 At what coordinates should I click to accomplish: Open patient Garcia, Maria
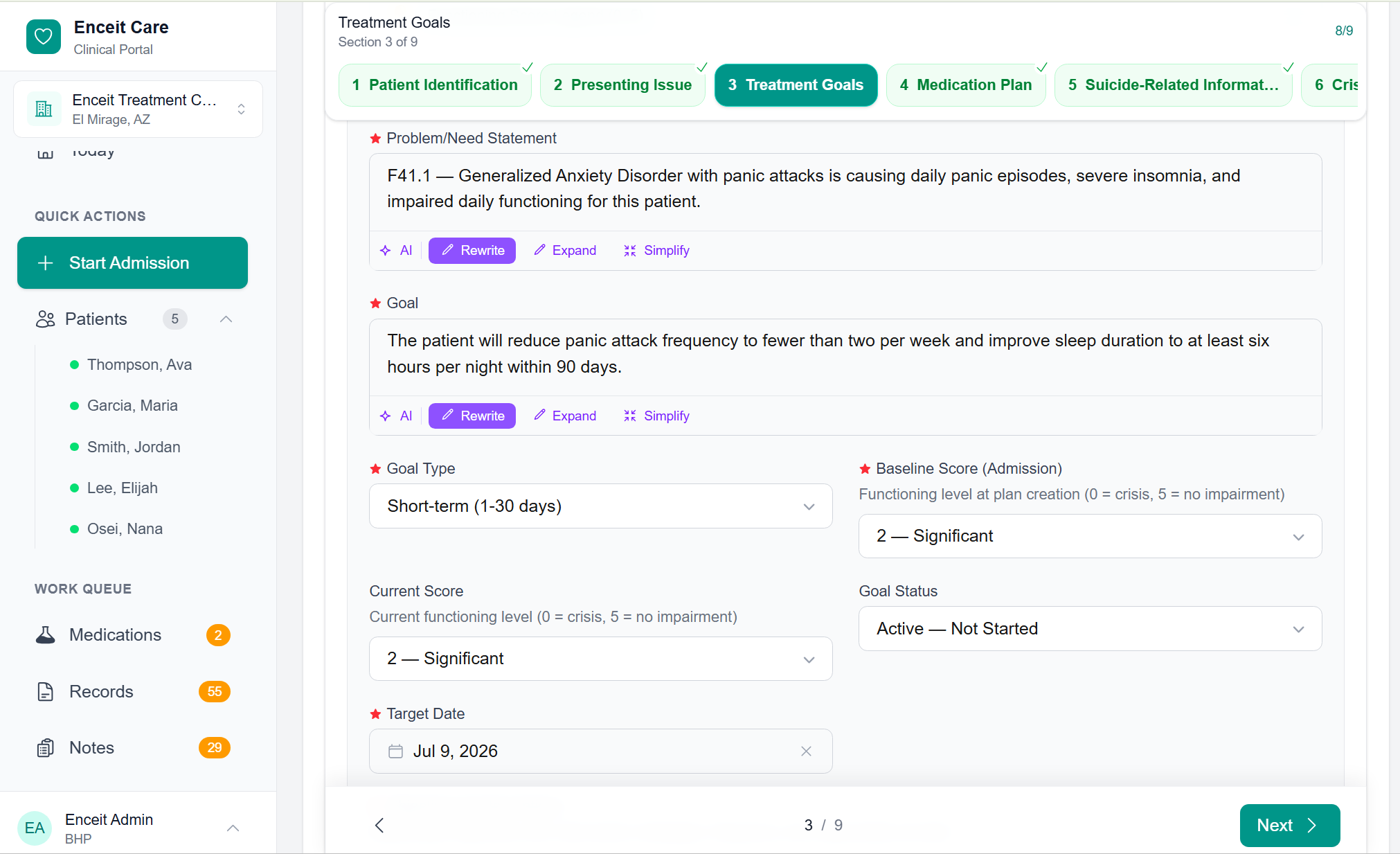tap(132, 405)
